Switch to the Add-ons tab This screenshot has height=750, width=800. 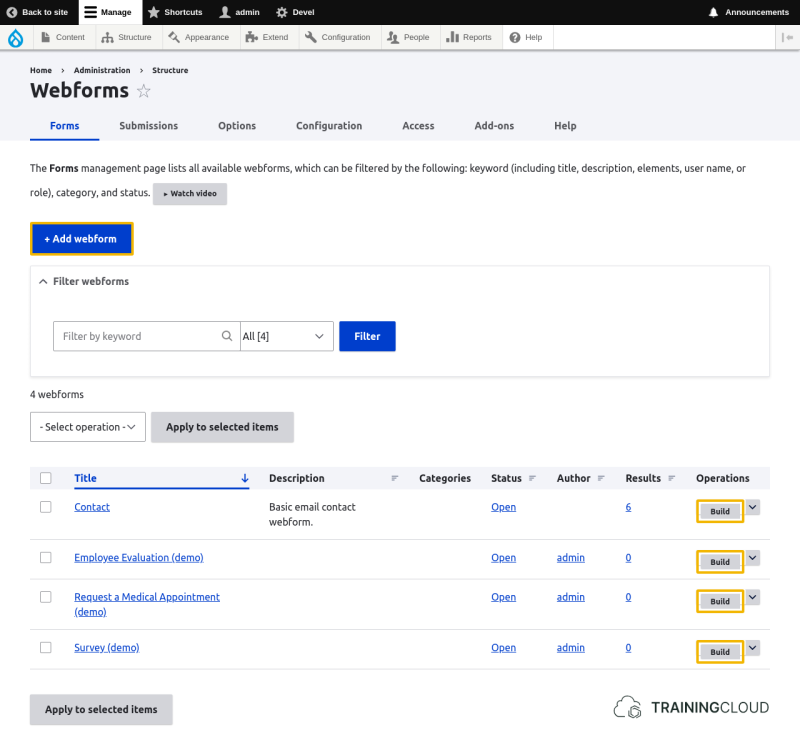(494, 126)
